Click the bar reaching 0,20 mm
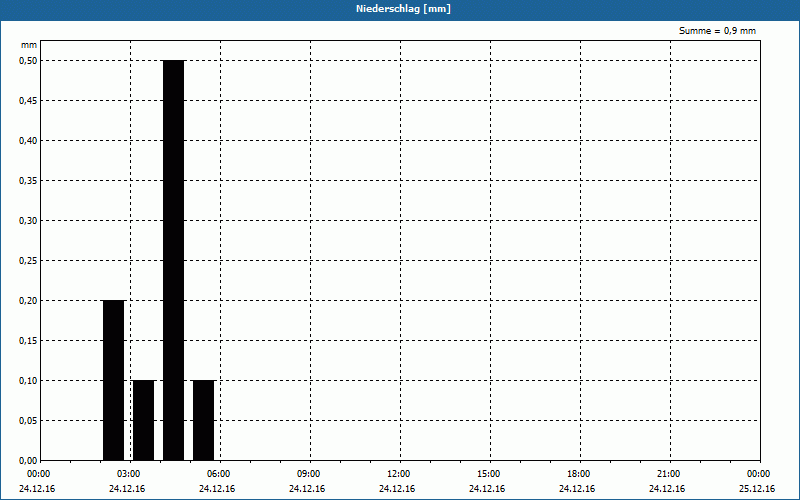 click(x=113, y=381)
